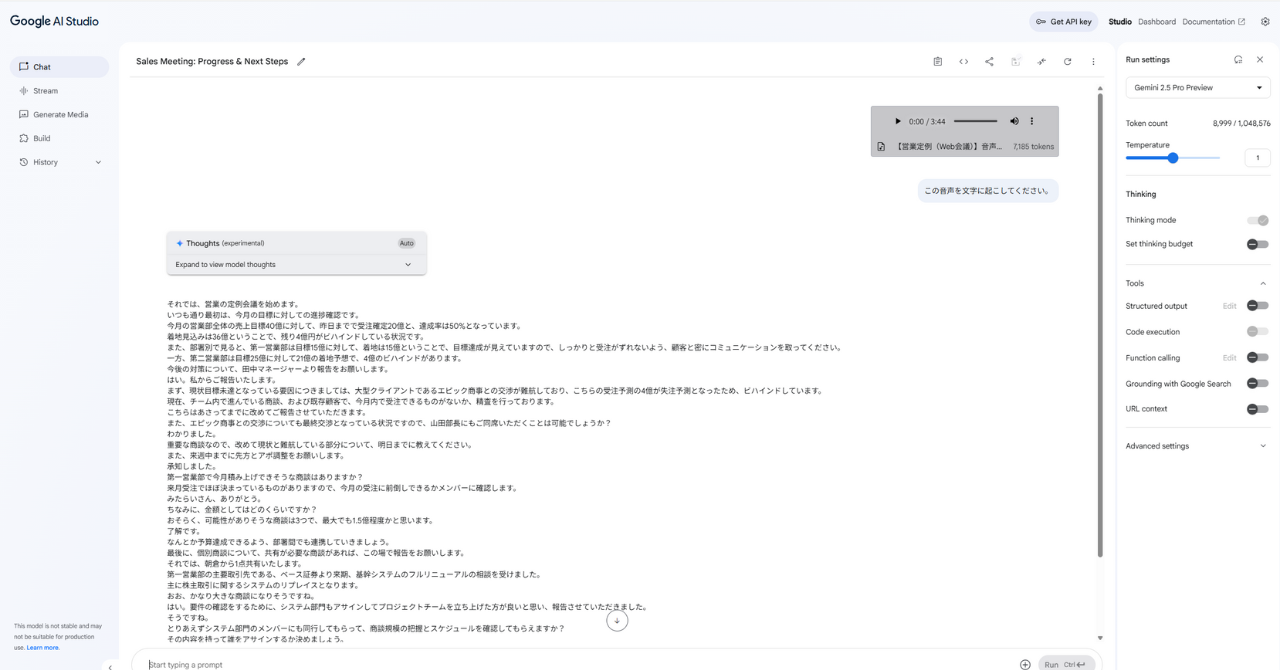Enable the URL context toggle
This screenshot has height=670, width=1280.
pyautogui.click(x=1257, y=409)
